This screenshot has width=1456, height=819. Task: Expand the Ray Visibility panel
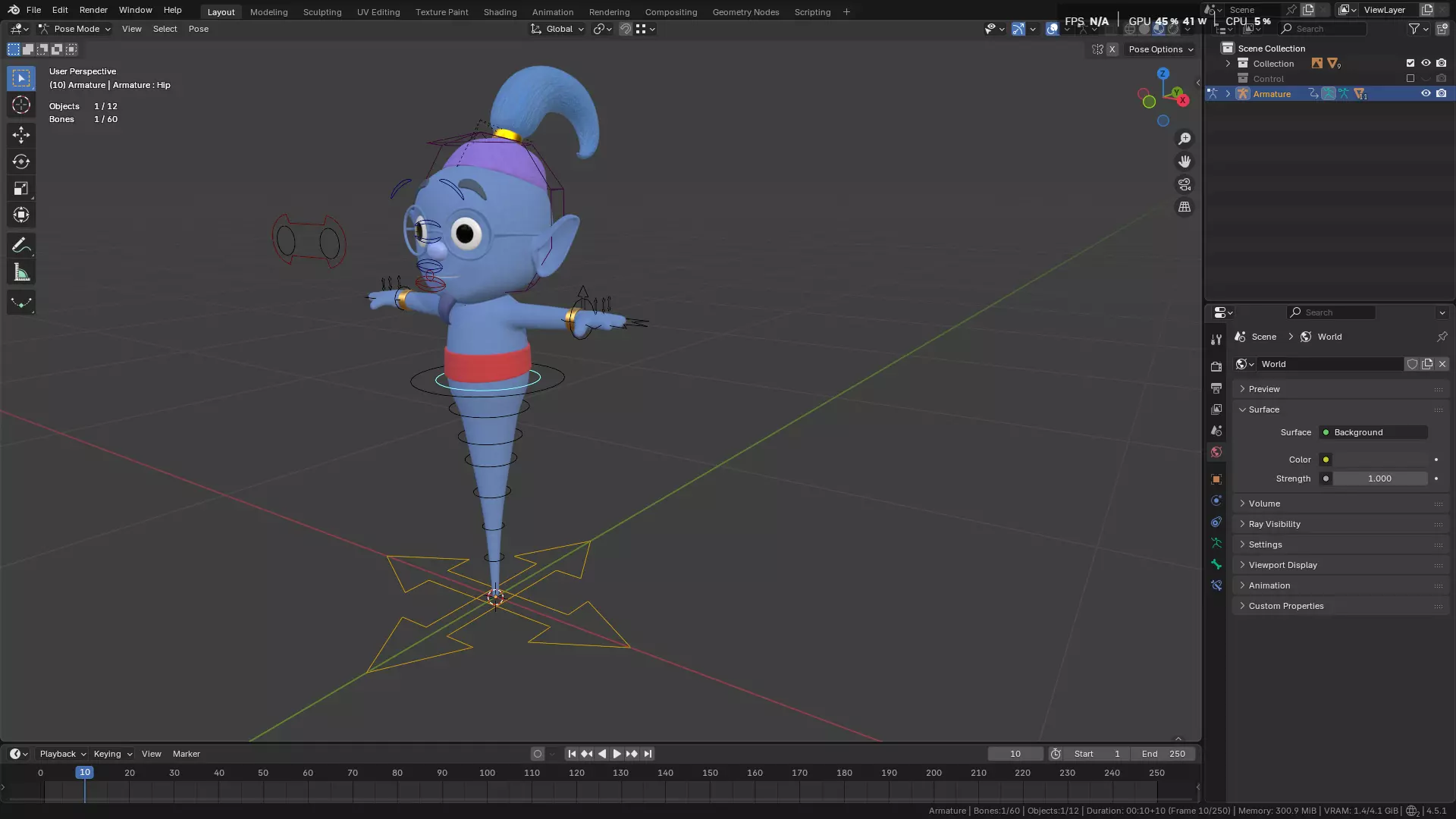tap(1341, 524)
